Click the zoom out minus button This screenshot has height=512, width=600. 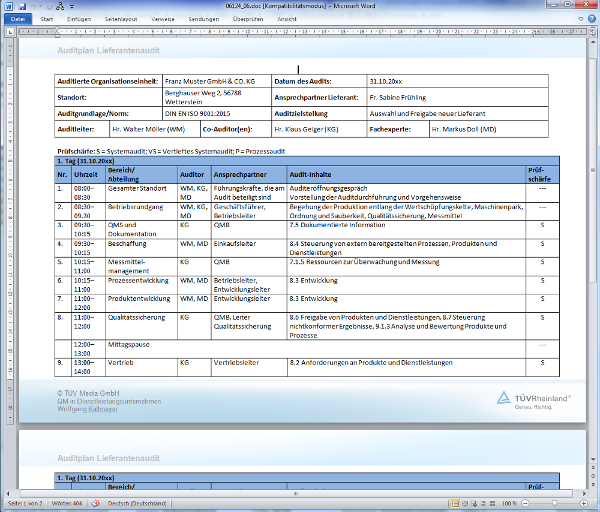(x=526, y=503)
